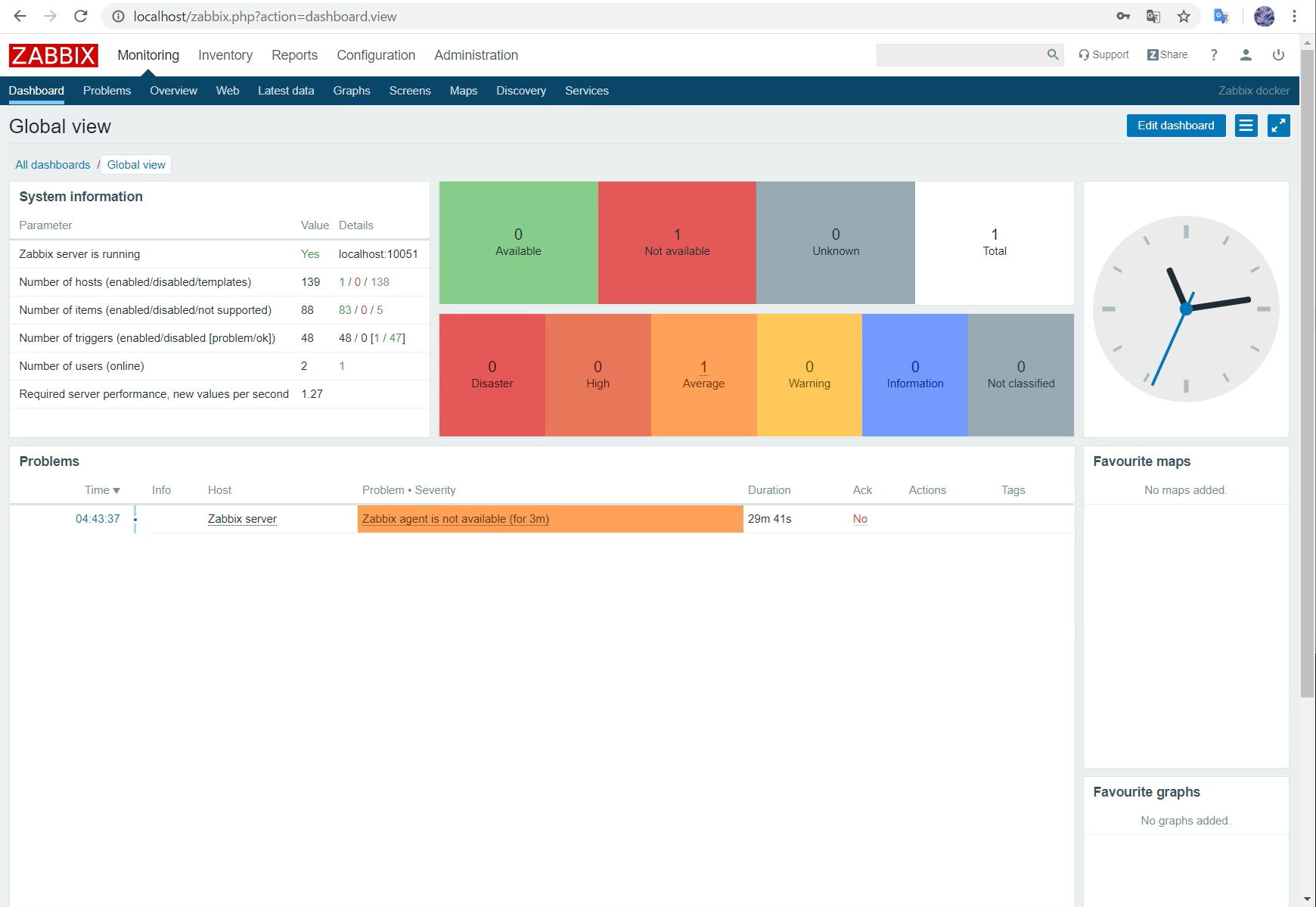Switch to the Discovery tab
Viewport: 1316px width, 907px height.
521,91
